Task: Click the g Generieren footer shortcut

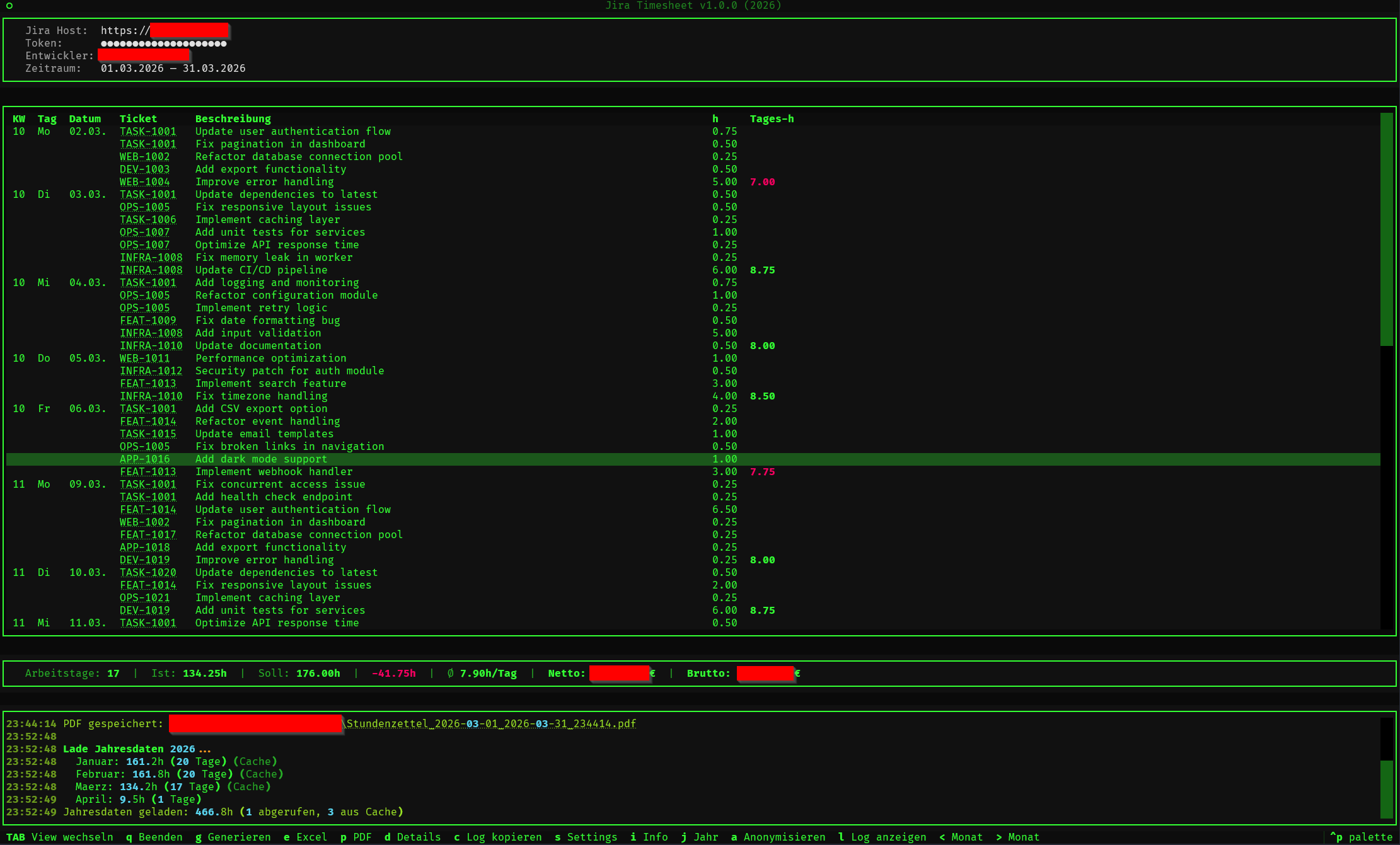Action: tap(233, 837)
